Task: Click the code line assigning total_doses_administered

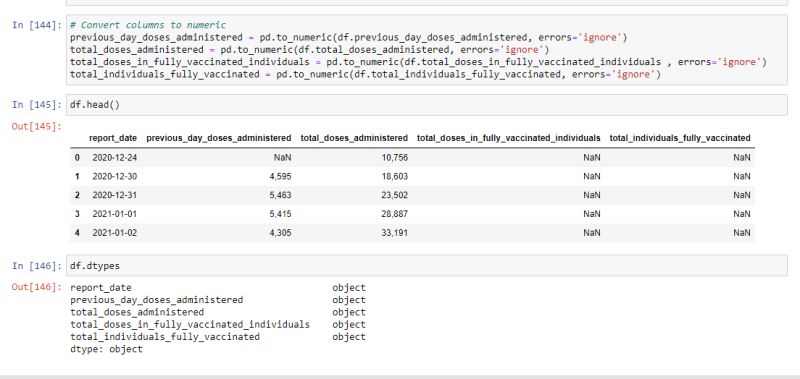Action: (x=309, y=50)
